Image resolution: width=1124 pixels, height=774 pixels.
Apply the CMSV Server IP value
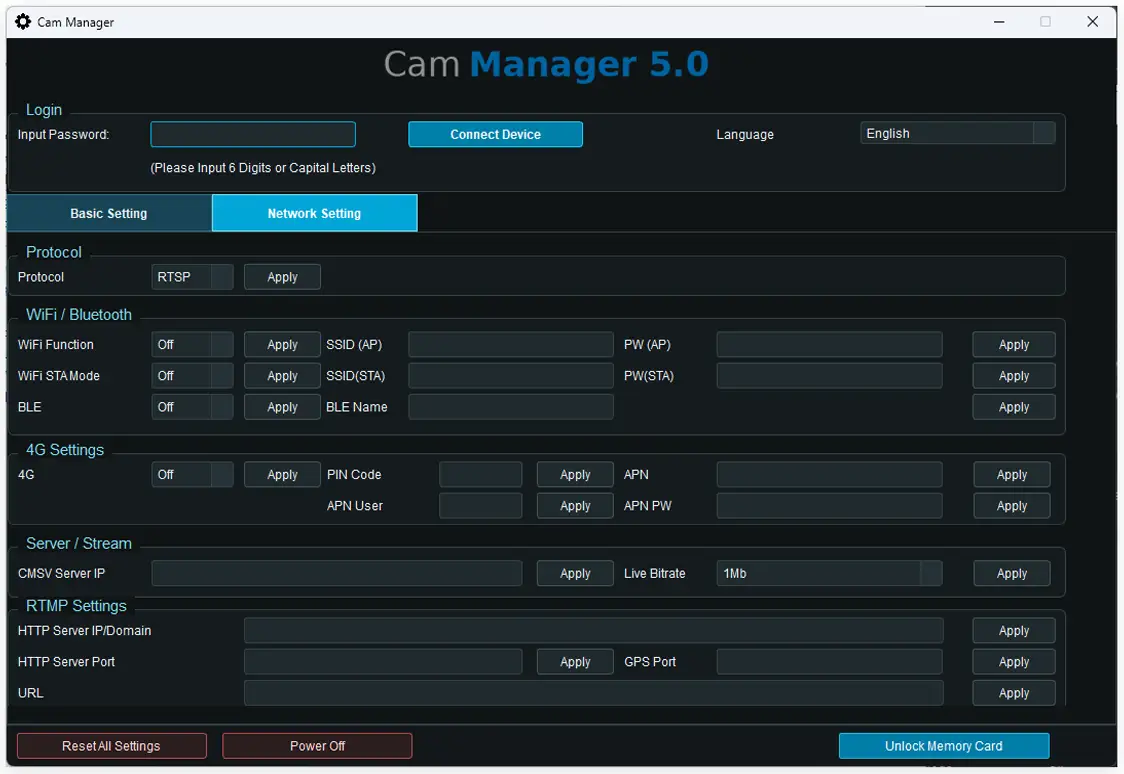click(575, 573)
